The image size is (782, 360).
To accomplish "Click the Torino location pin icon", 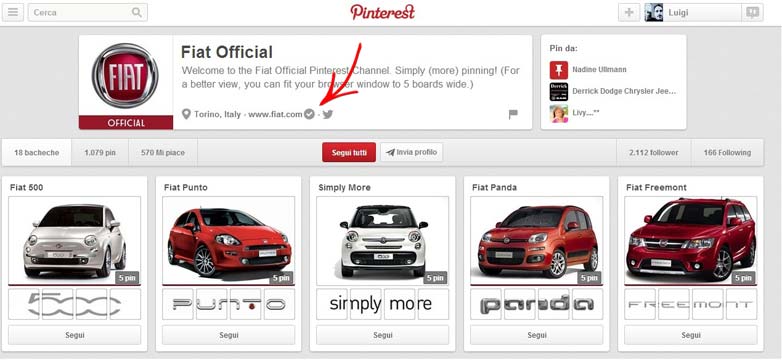I will (x=186, y=115).
